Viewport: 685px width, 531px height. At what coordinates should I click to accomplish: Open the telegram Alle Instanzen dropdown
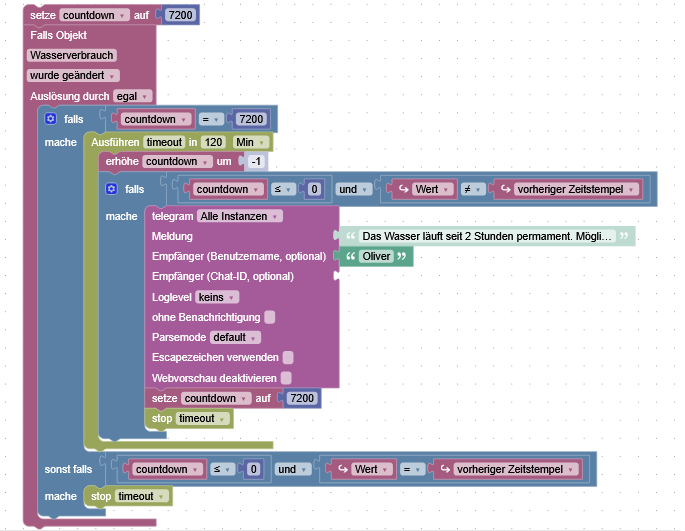tap(239, 216)
